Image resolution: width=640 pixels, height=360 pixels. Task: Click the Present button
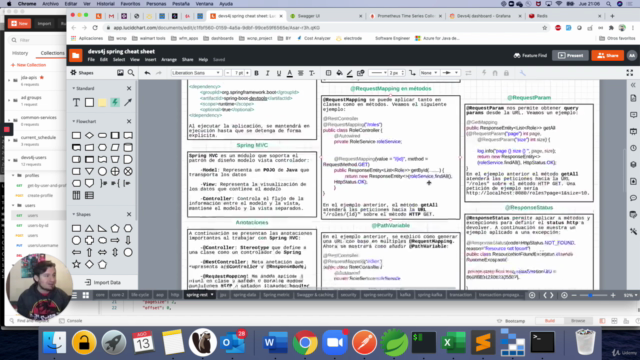[570, 56]
